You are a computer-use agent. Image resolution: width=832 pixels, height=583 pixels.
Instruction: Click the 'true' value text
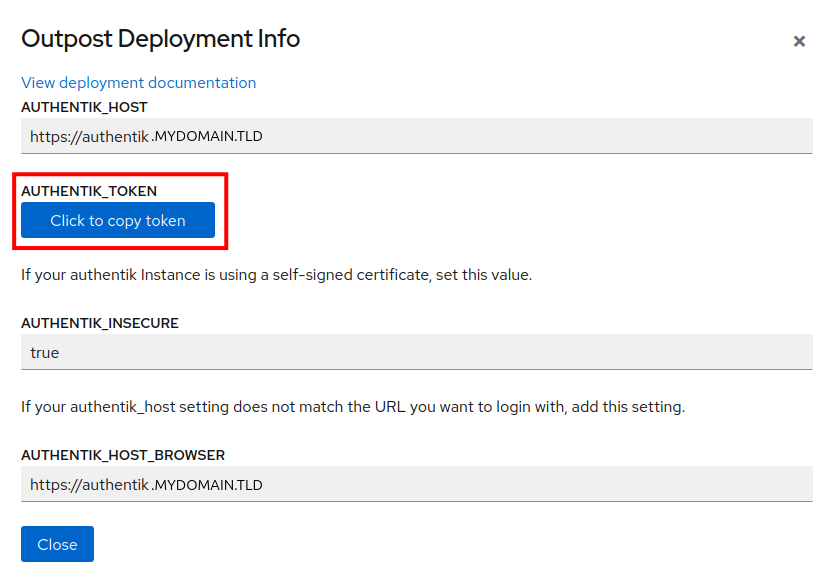[45, 353]
